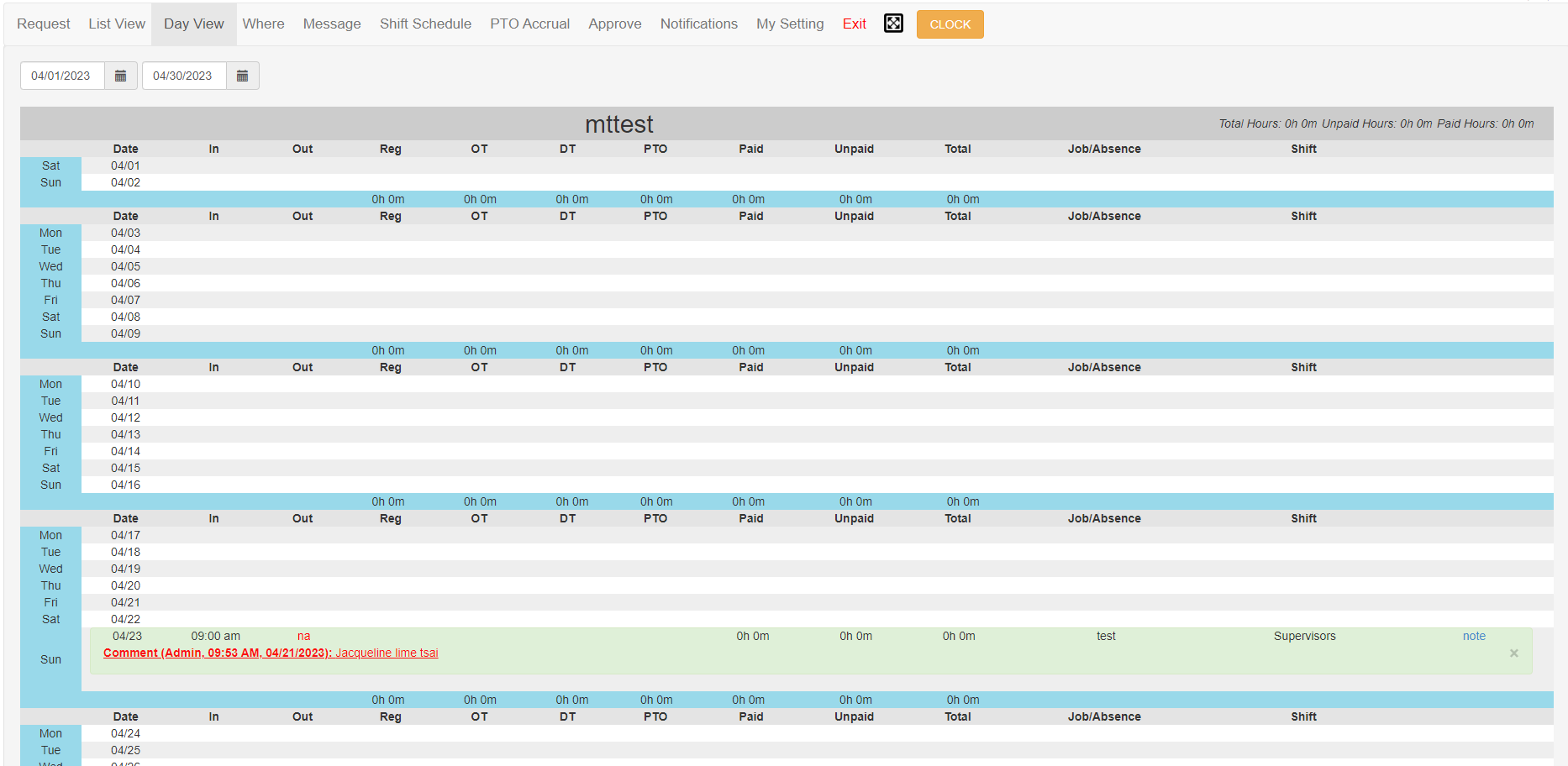
Task: Edit start date field 04/01/2023
Action: (x=62, y=76)
